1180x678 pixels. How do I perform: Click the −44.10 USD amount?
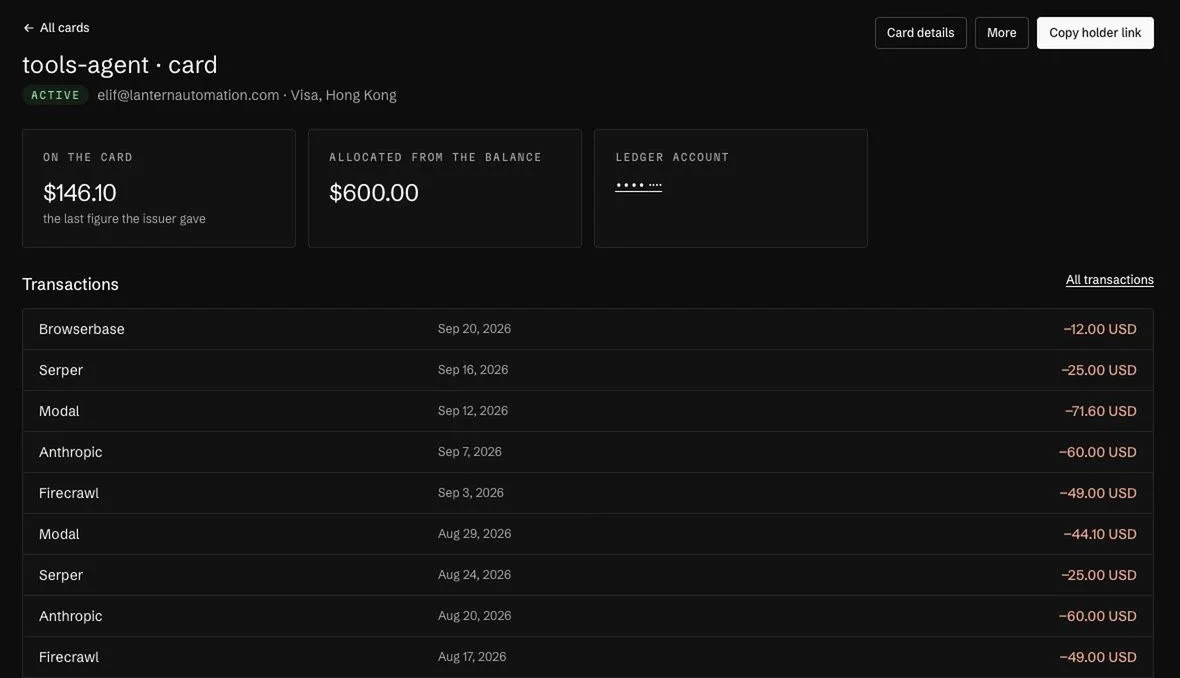(x=1099, y=534)
